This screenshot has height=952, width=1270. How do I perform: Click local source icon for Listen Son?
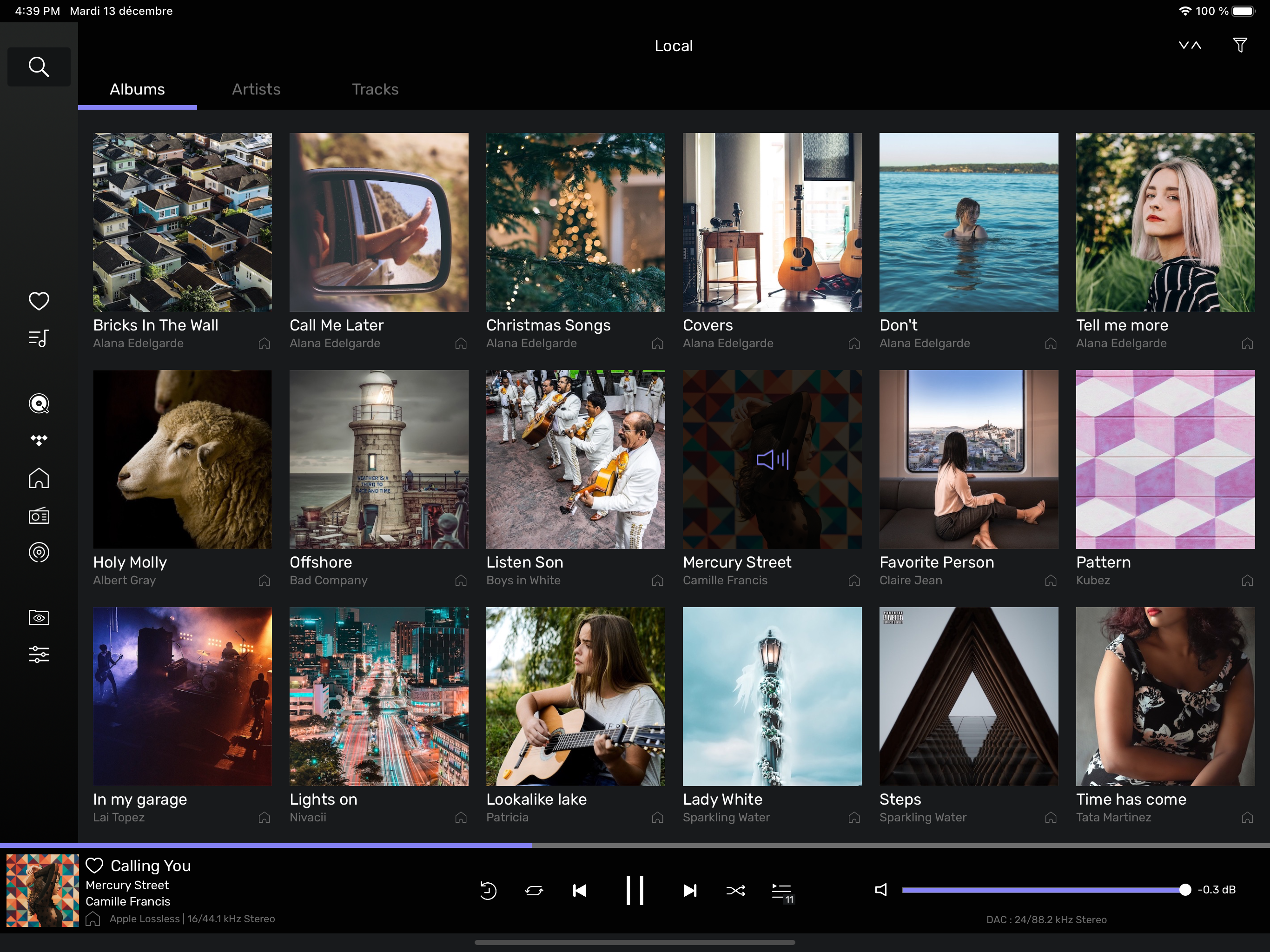tap(657, 581)
